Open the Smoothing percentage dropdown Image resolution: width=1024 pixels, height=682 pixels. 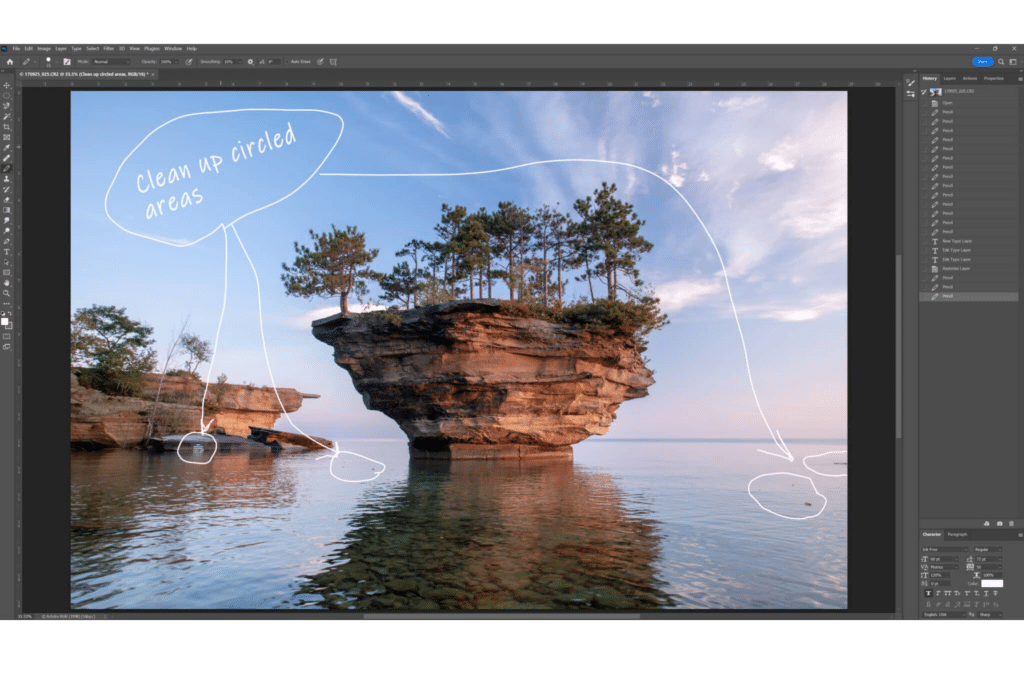(x=240, y=61)
